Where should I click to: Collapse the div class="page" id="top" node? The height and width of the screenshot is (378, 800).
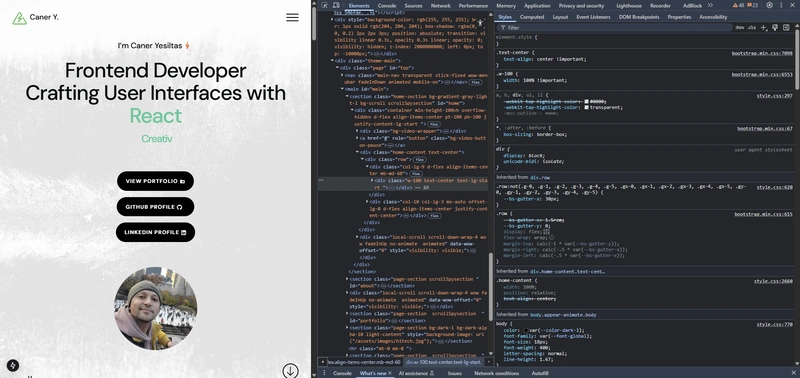click(x=337, y=68)
